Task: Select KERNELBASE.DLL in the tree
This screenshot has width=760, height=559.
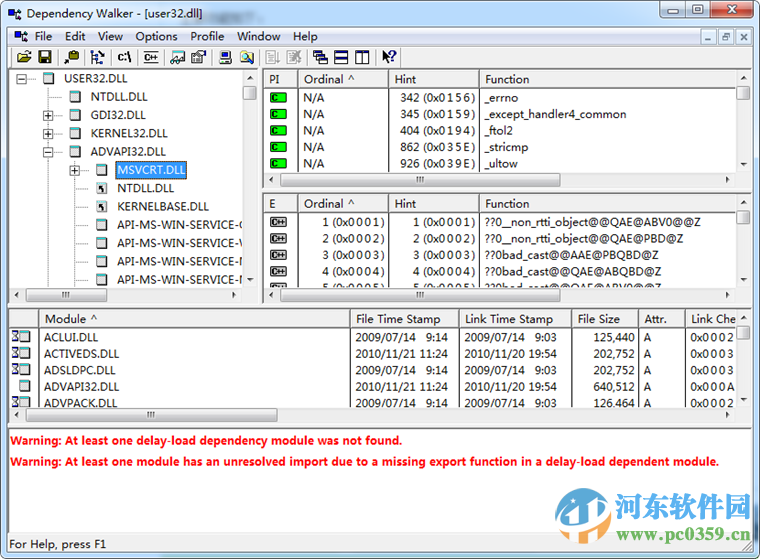Action: point(162,207)
